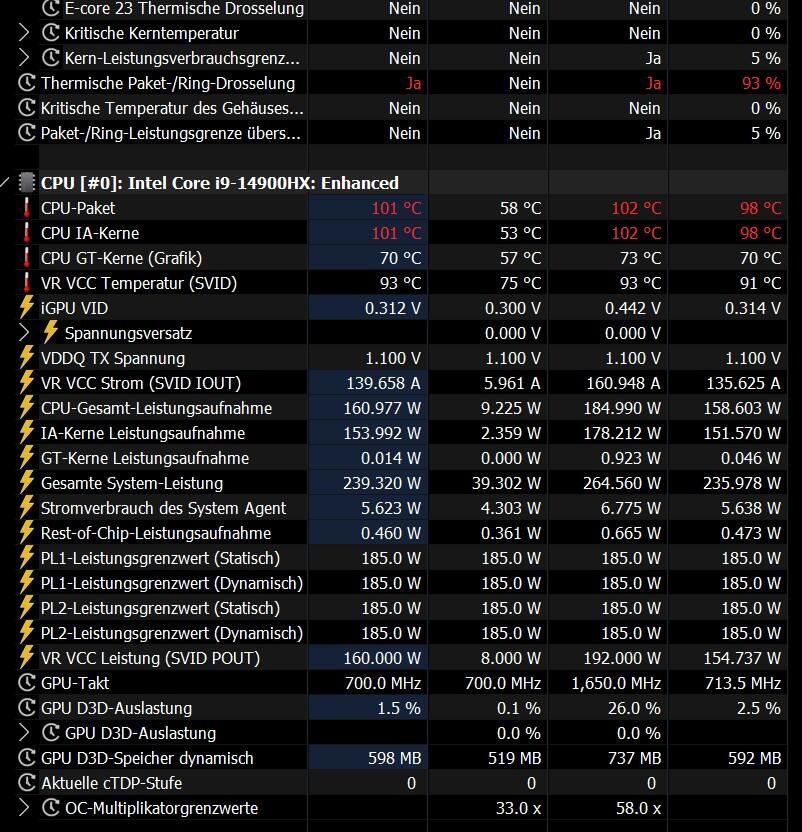Click the 101 °C current value of CPU-Paket
The height and width of the screenshot is (832, 802).
coord(396,208)
